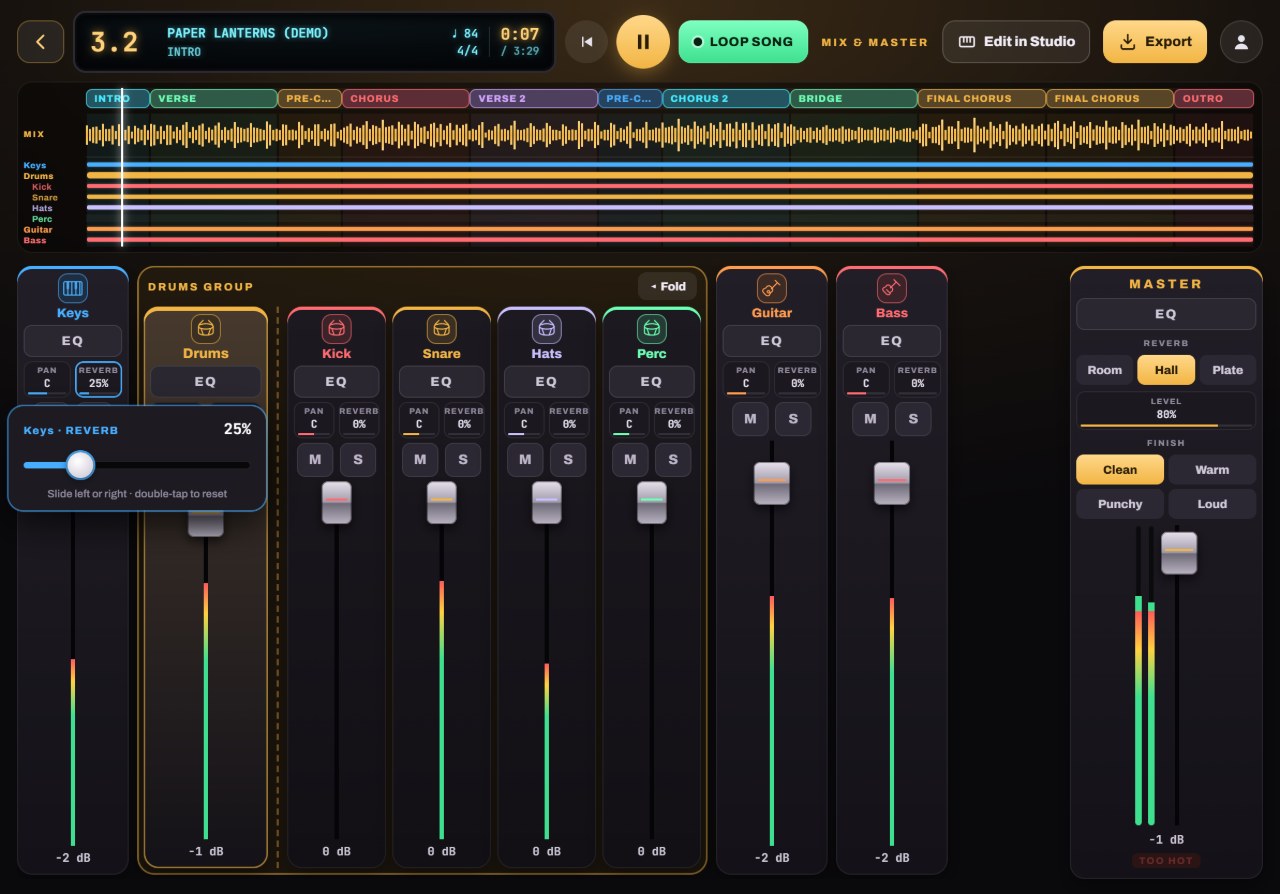Click the Guitar volume fader handle
This screenshot has width=1280, height=894.
[x=772, y=483]
